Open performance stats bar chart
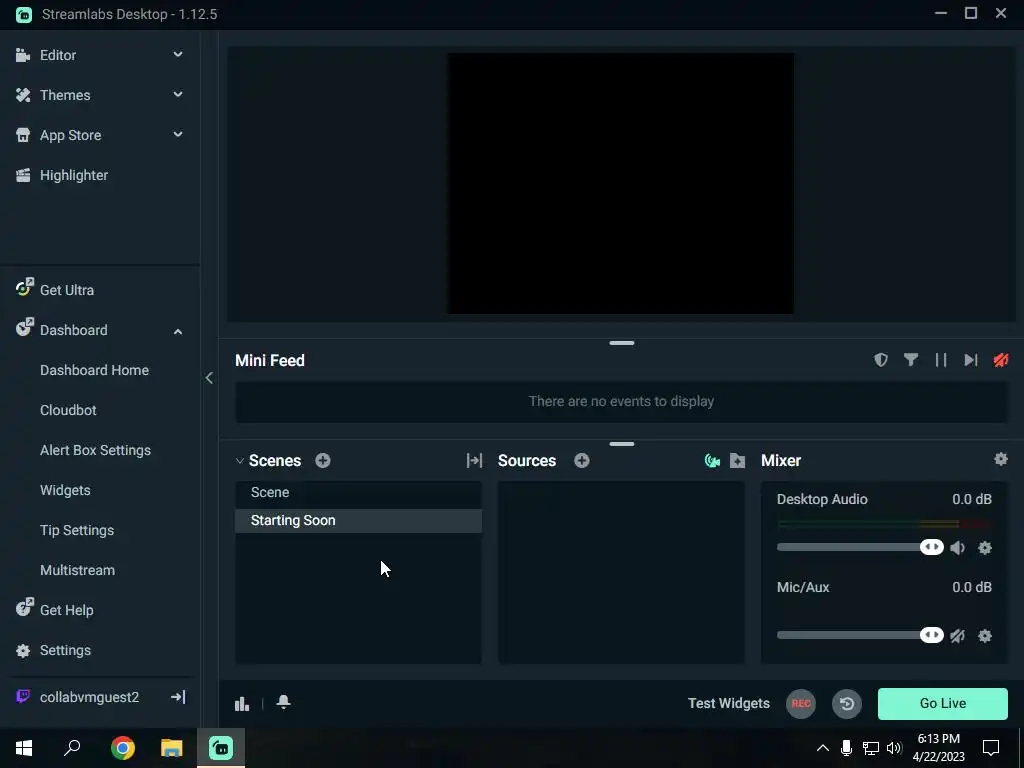The height and width of the screenshot is (768, 1024). pyautogui.click(x=242, y=703)
